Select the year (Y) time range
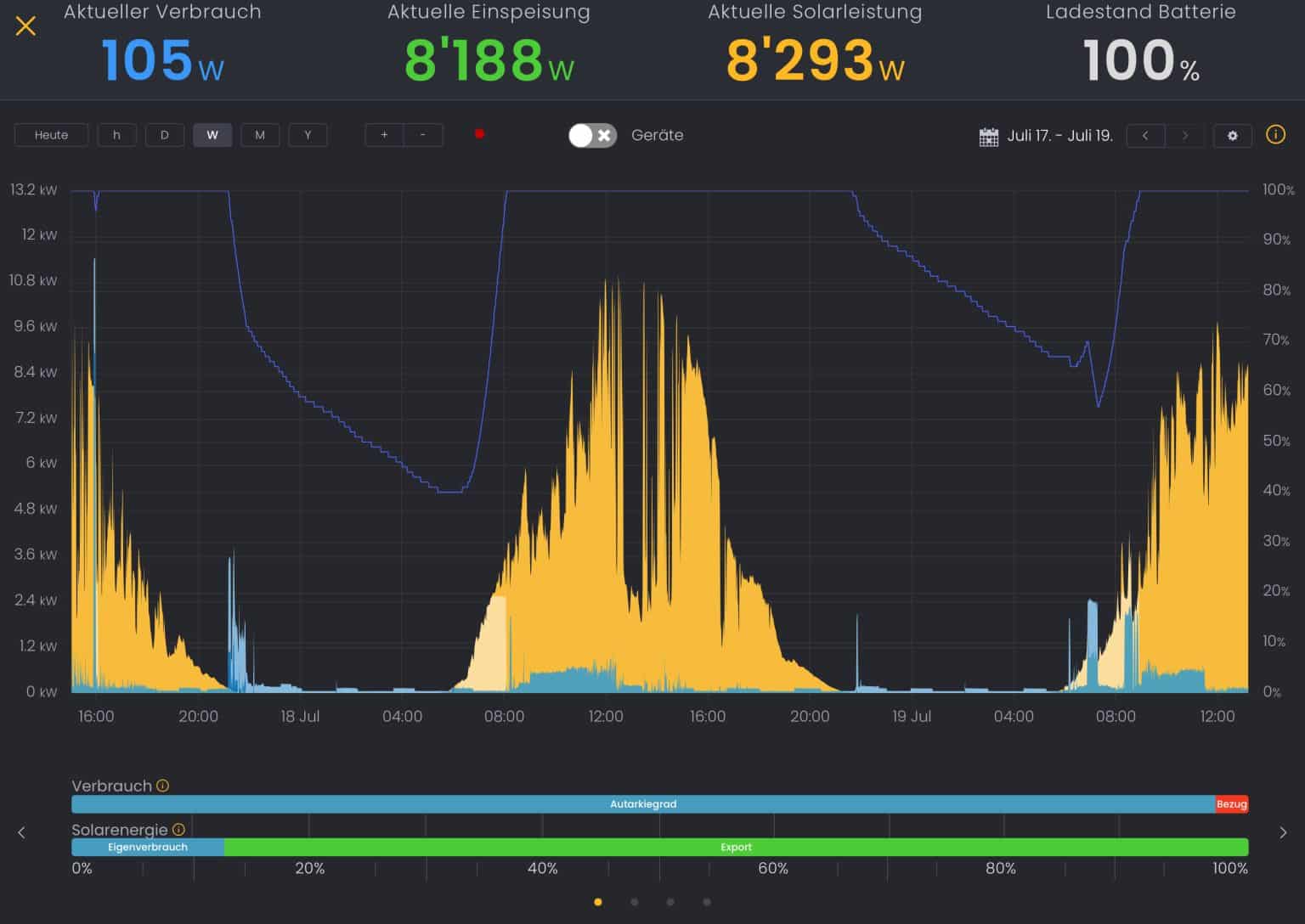Image resolution: width=1305 pixels, height=924 pixels. [x=308, y=135]
